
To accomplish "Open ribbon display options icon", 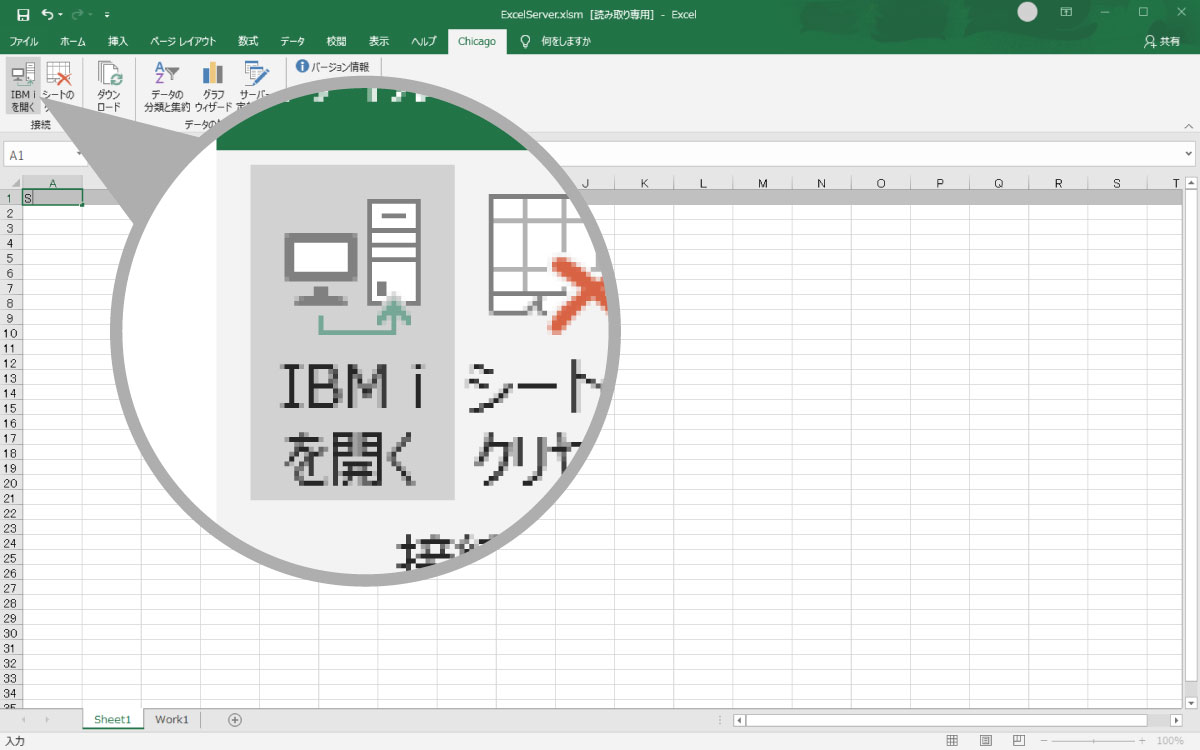I will tap(1066, 13).
